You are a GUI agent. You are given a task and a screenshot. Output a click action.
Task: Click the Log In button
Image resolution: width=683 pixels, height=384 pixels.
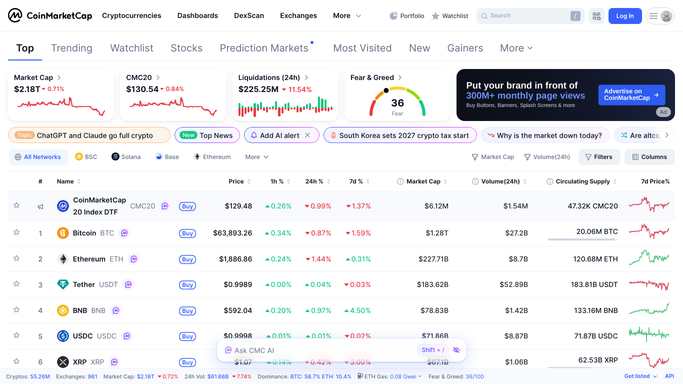click(x=625, y=16)
